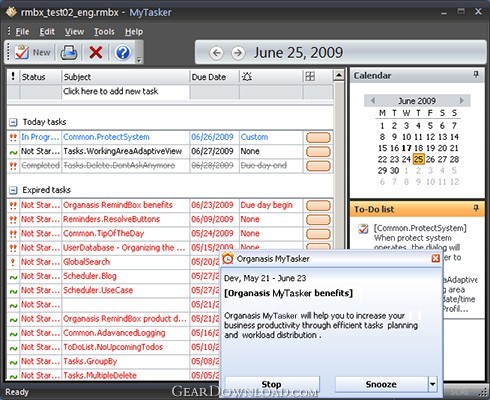Image resolution: width=490 pixels, height=400 pixels.
Task: Go to next day arrow button
Action: click(238, 53)
